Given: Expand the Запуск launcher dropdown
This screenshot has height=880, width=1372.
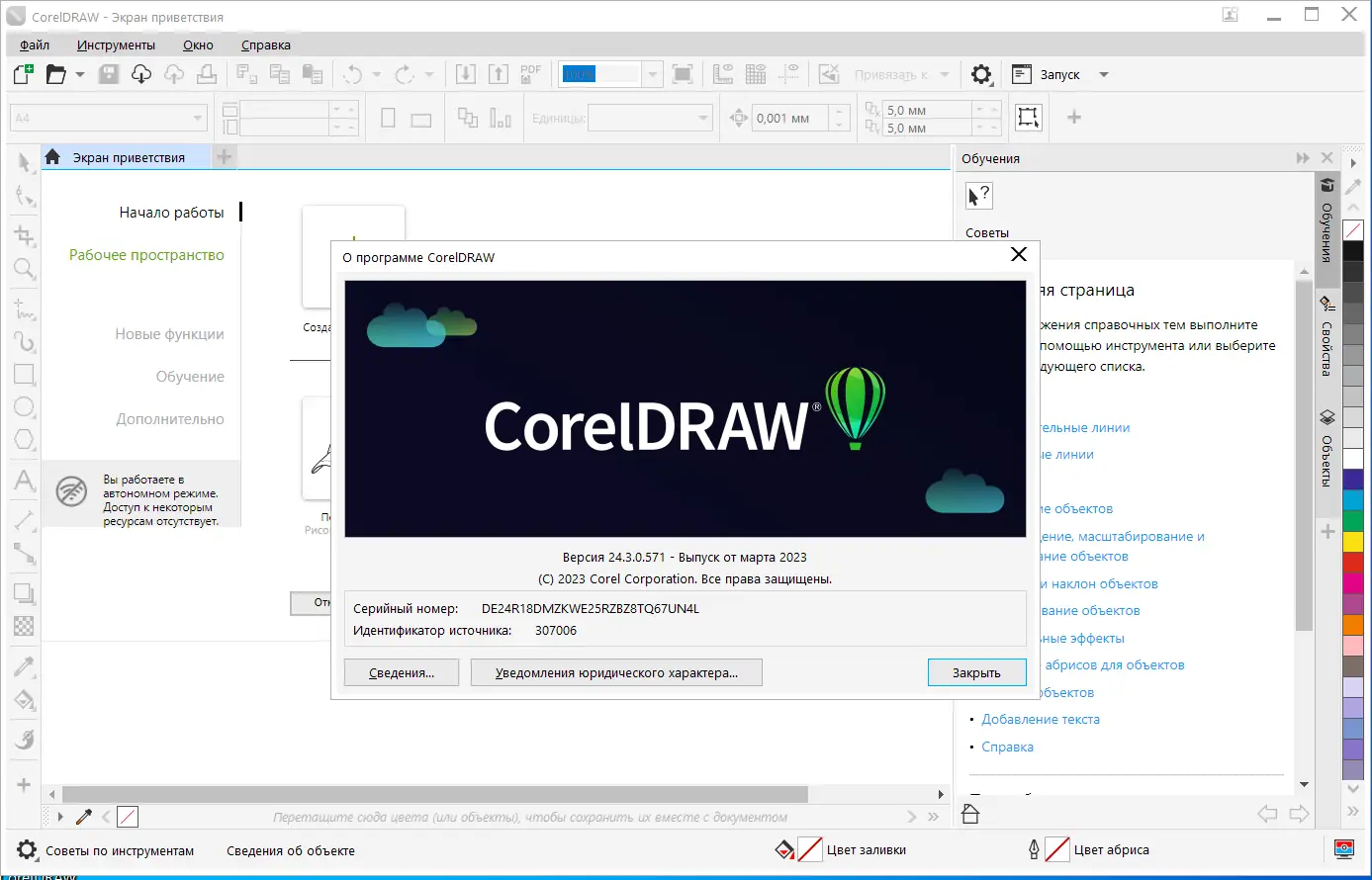Looking at the screenshot, I should tap(1104, 74).
